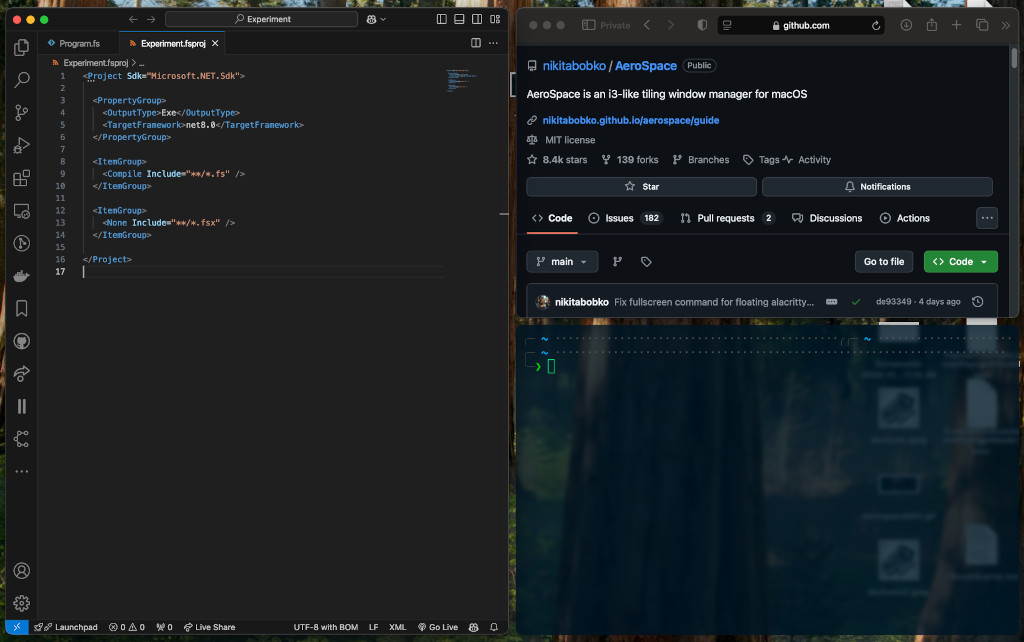Viewport: 1024px width, 642px height.
Task: Open the nikitabobko.github.io/aerospace/guide link
Action: click(x=630, y=120)
